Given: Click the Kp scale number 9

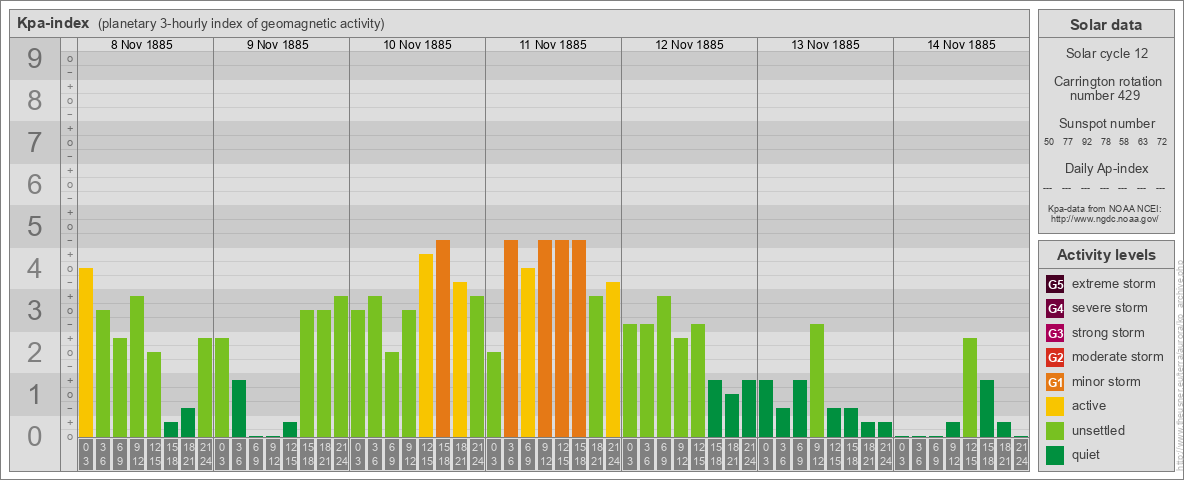Looking at the screenshot, I should (34, 59).
